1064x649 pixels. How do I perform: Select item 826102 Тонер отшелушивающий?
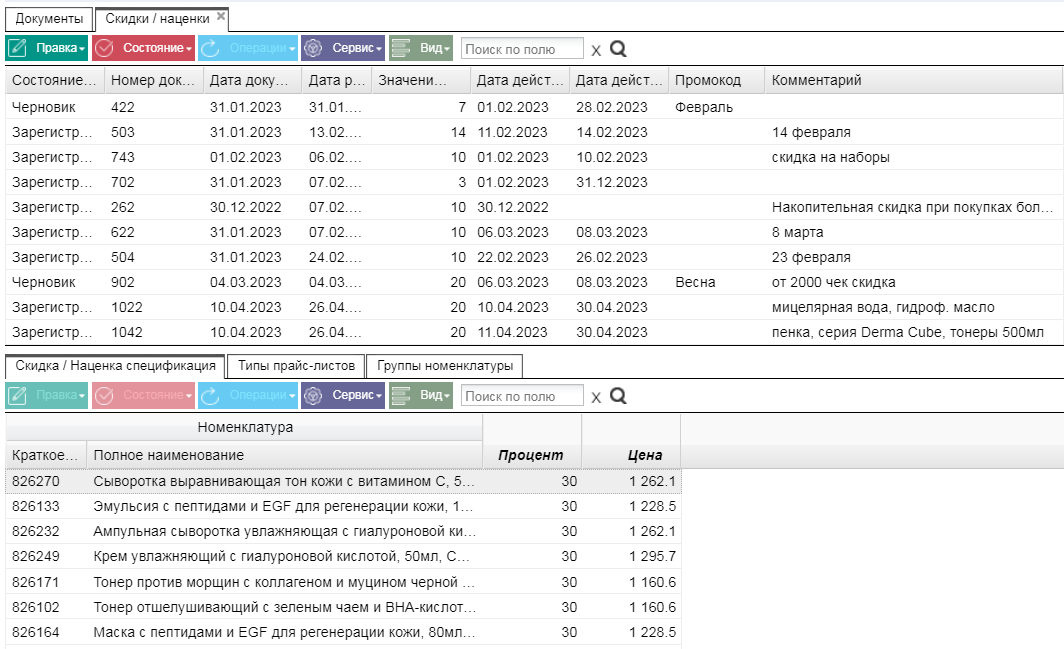point(343,608)
